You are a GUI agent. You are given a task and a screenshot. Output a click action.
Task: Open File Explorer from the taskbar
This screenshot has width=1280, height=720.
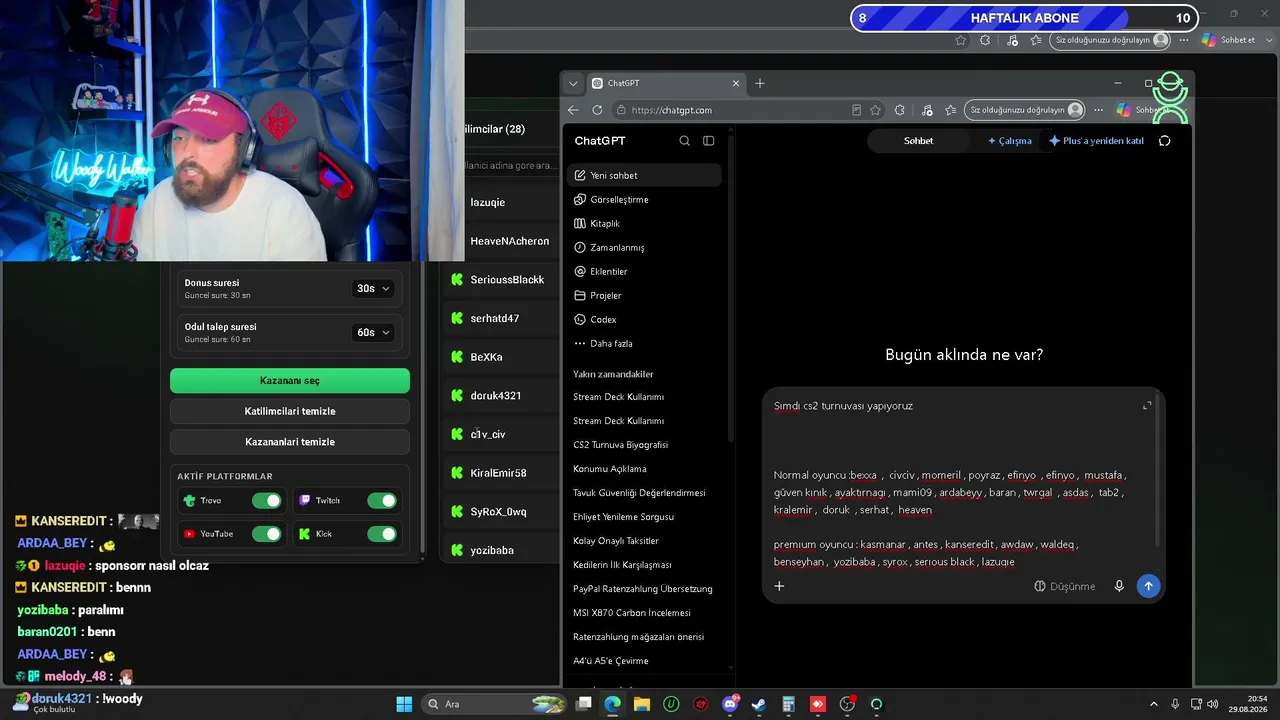click(x=641, y=704)
